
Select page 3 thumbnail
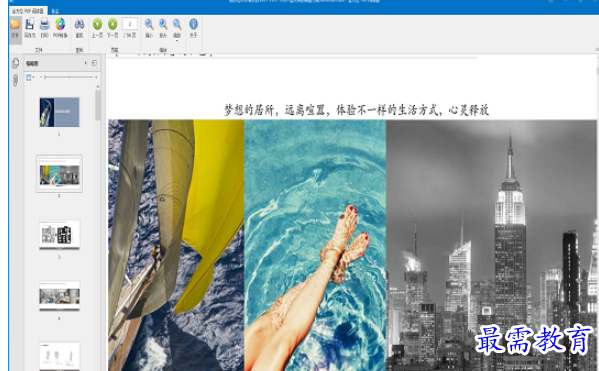point(60,235)
